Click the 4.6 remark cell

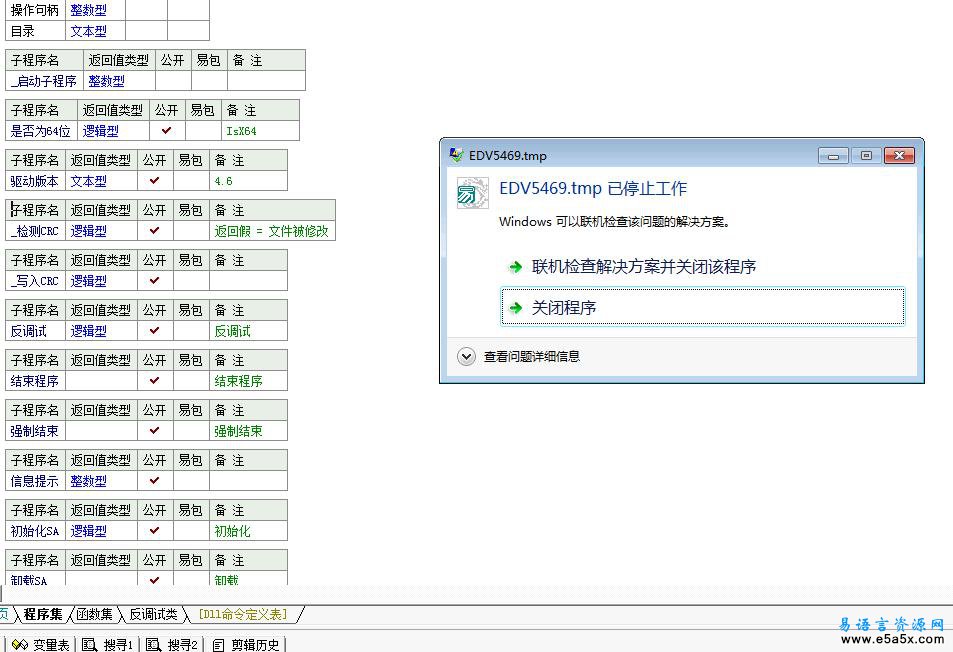[x=249, y=180]
